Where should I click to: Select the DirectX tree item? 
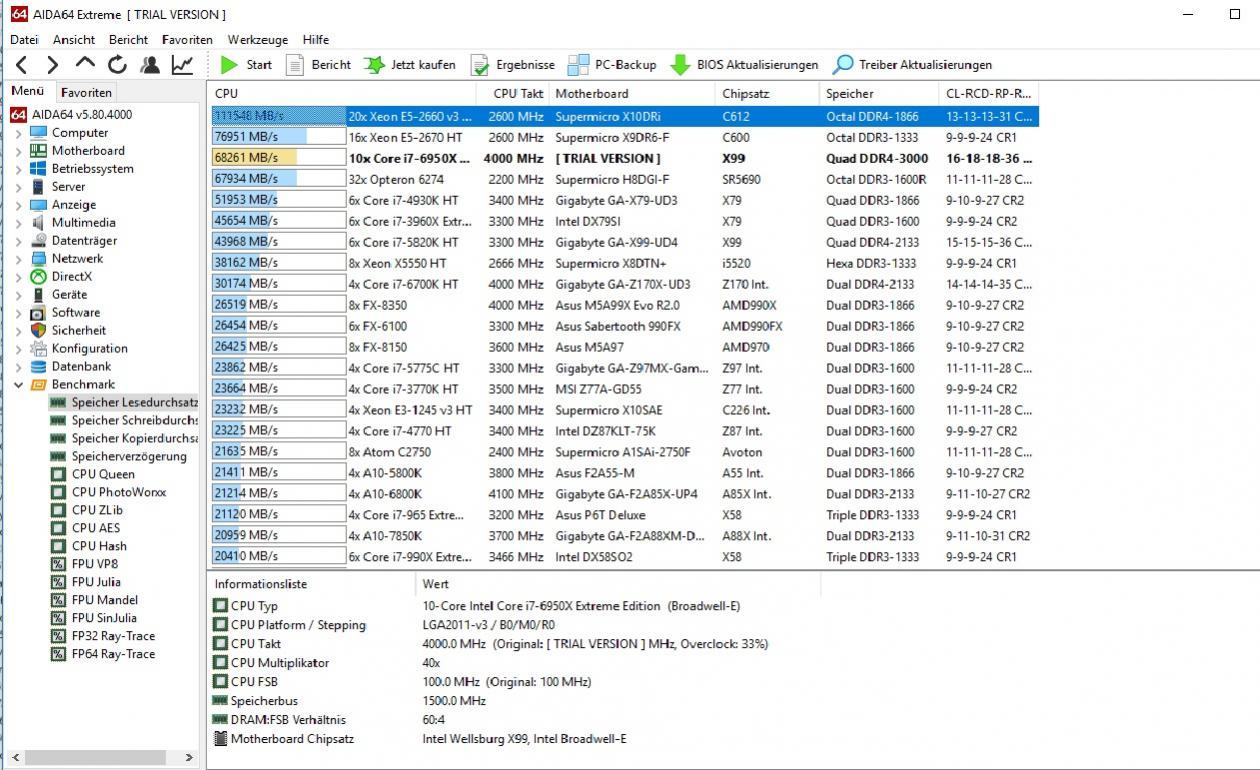(x=72, y=276)
